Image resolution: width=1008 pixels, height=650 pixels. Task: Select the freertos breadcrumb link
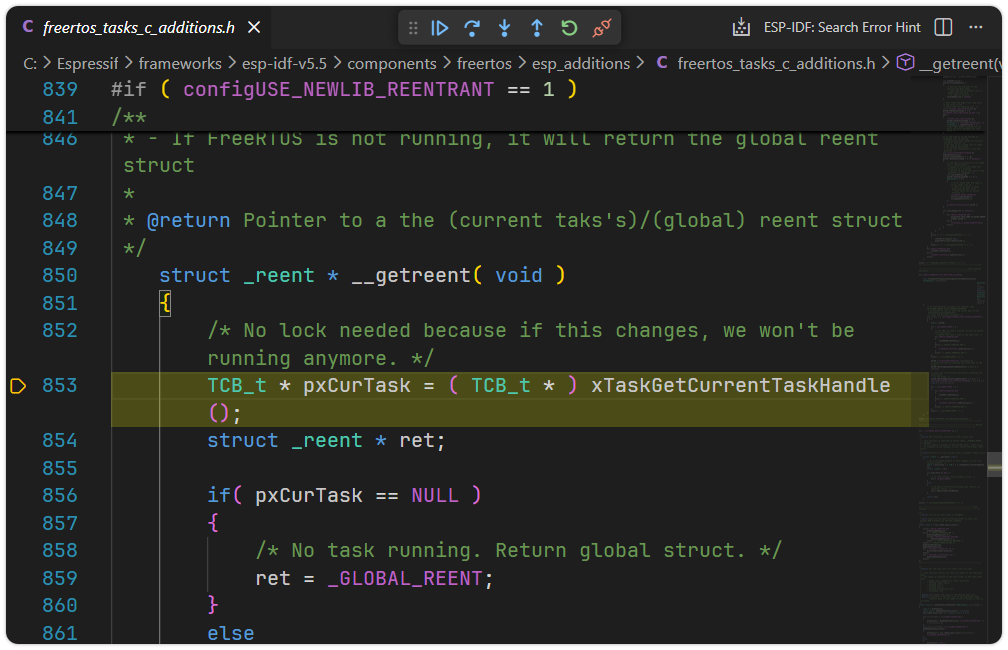(483, 62)
